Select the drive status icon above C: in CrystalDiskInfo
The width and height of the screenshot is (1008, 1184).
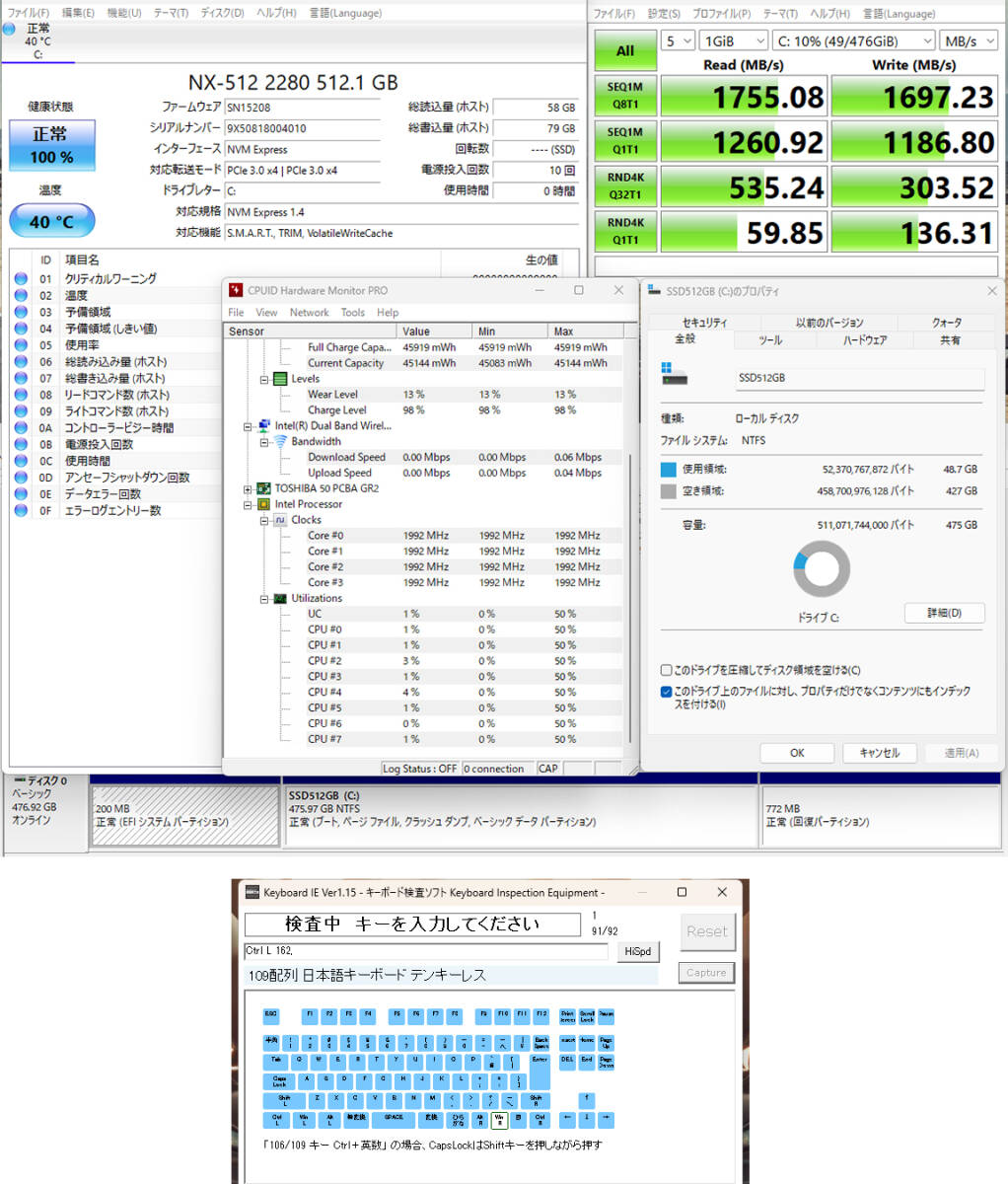(9, 30)
